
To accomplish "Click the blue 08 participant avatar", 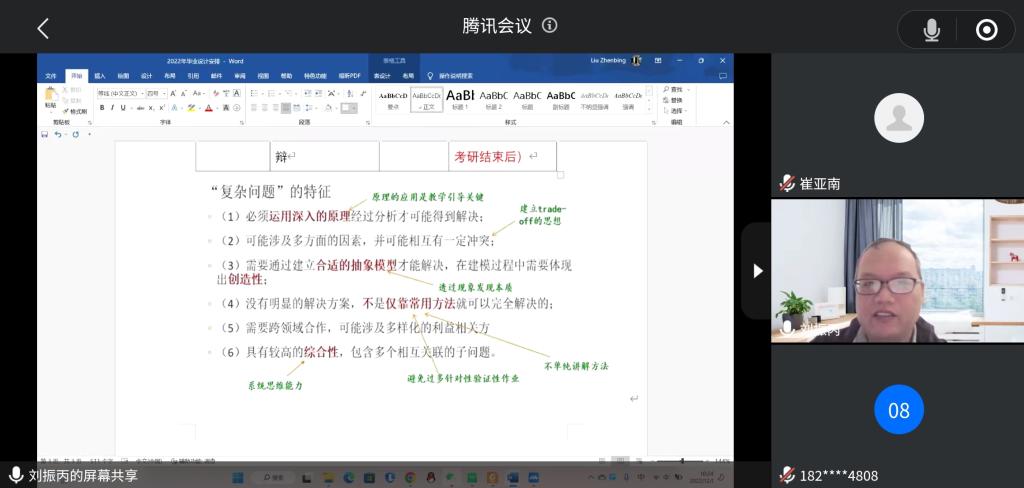I will [898, 410].
